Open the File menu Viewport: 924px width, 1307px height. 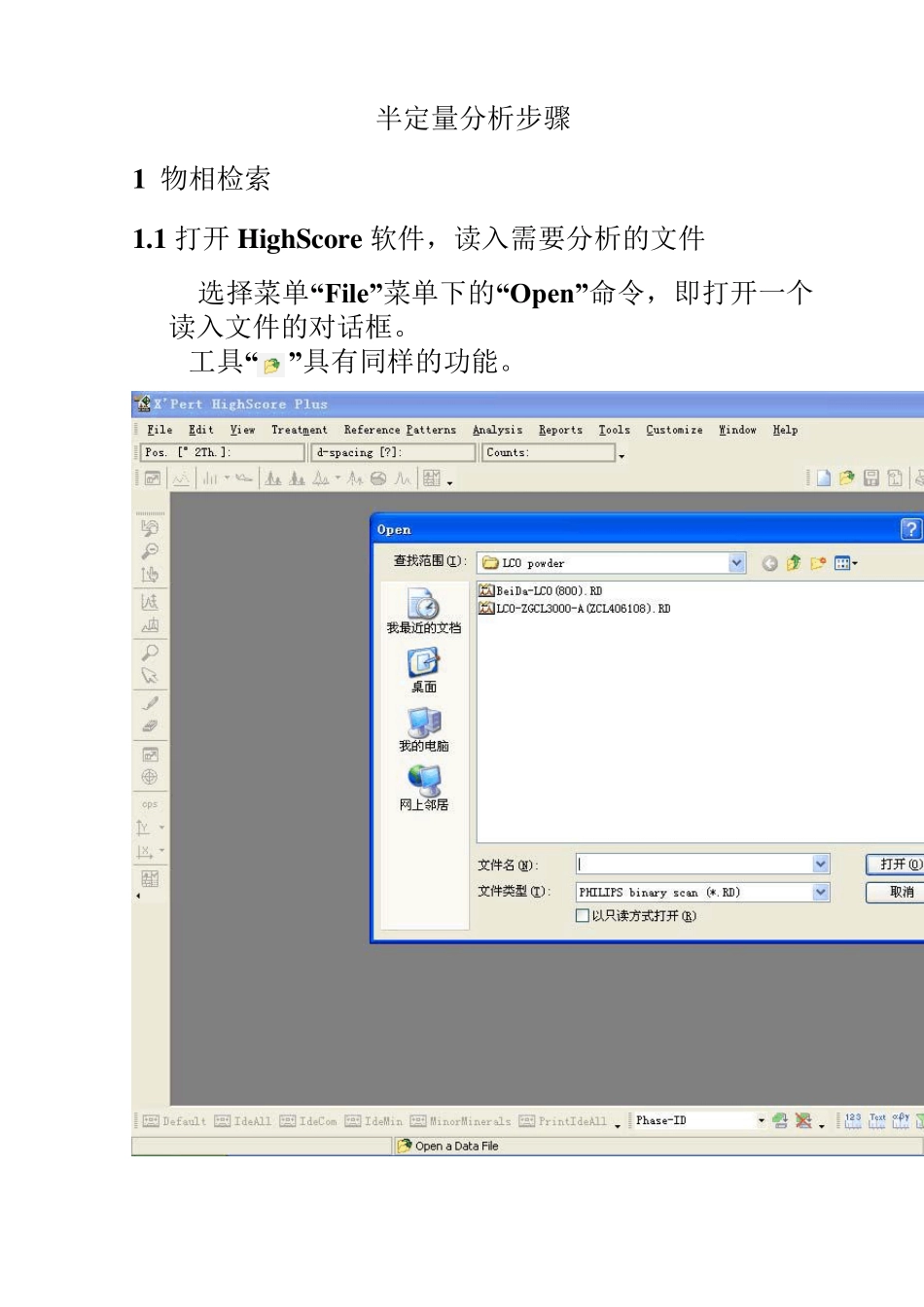click(160, 430)
